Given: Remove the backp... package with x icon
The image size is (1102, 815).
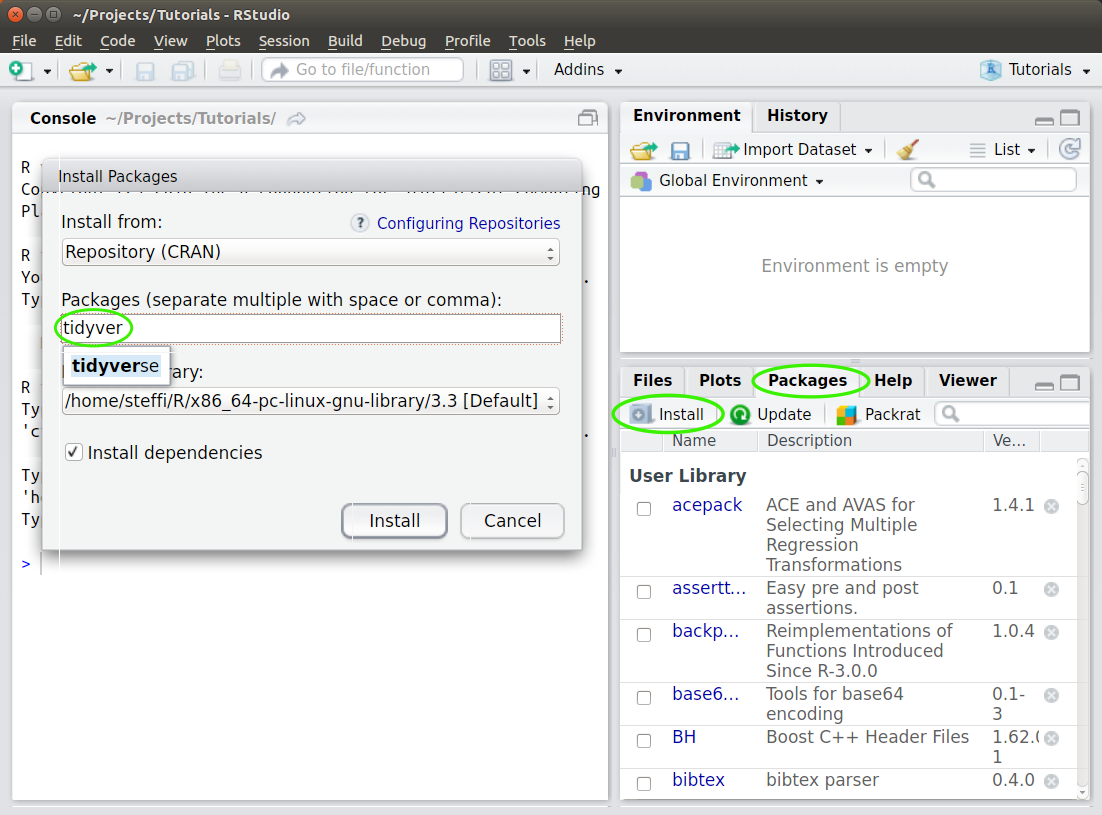Looking at the screenshot, I should (x=1051, y=632).
